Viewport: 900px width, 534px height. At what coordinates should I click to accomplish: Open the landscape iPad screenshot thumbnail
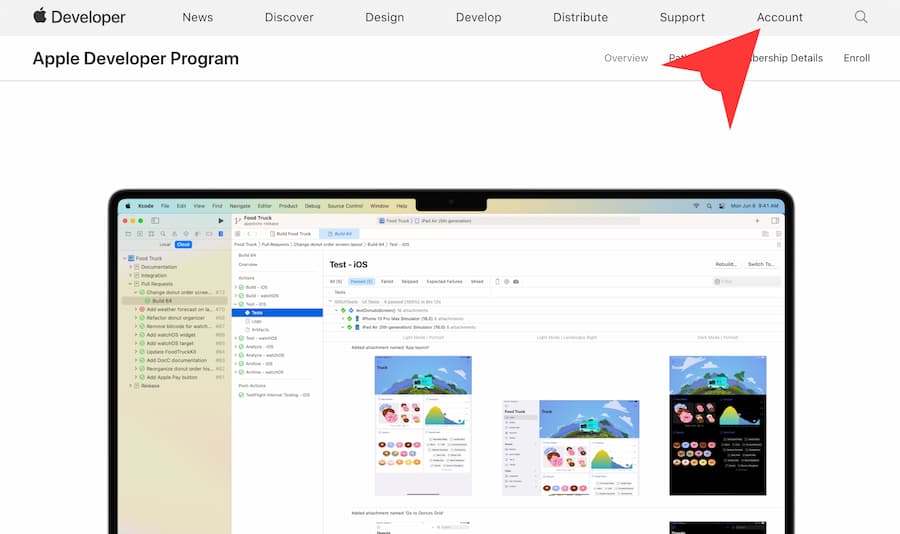coord(571,448)
